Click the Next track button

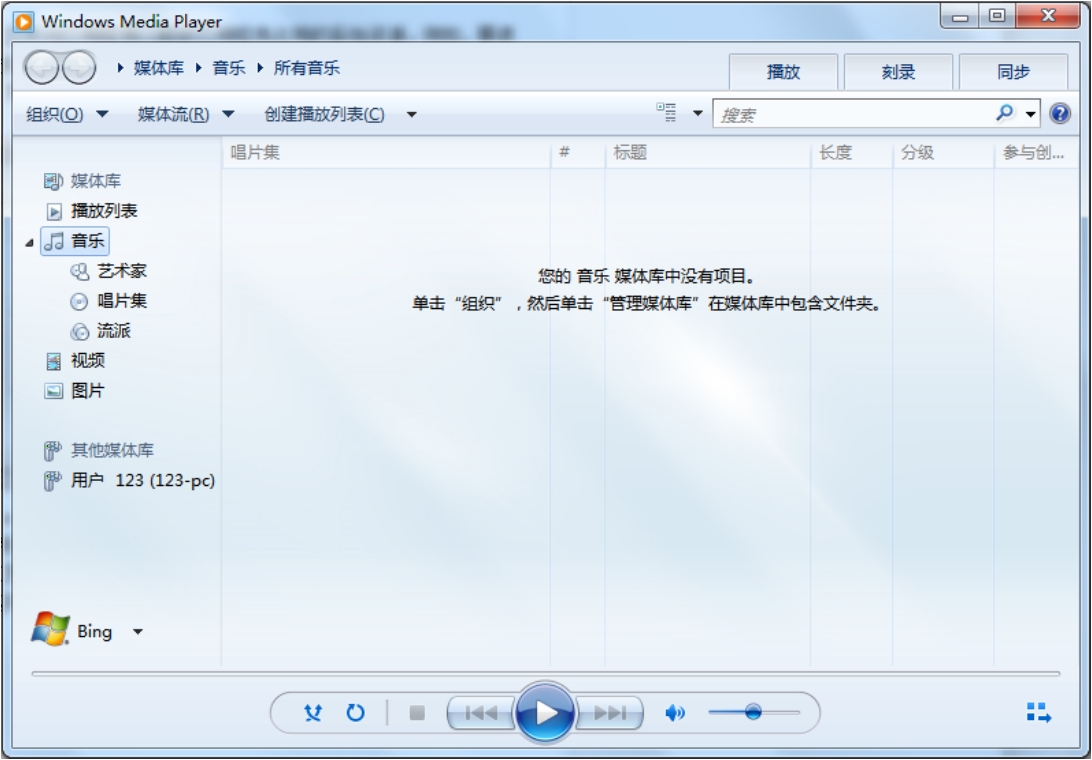coord(609,713)
